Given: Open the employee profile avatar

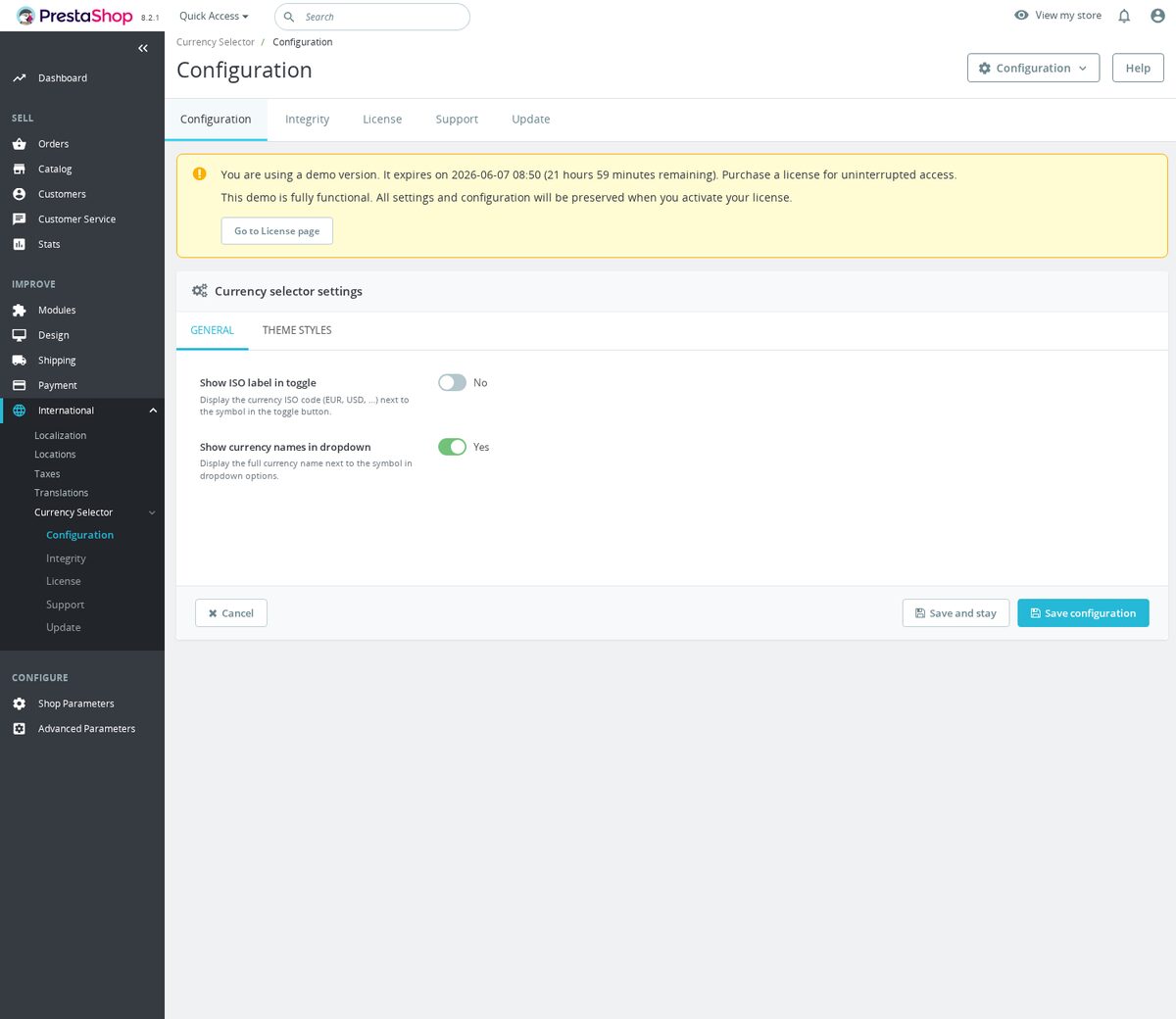Looking at the screenshot, I should (1157, 16).
